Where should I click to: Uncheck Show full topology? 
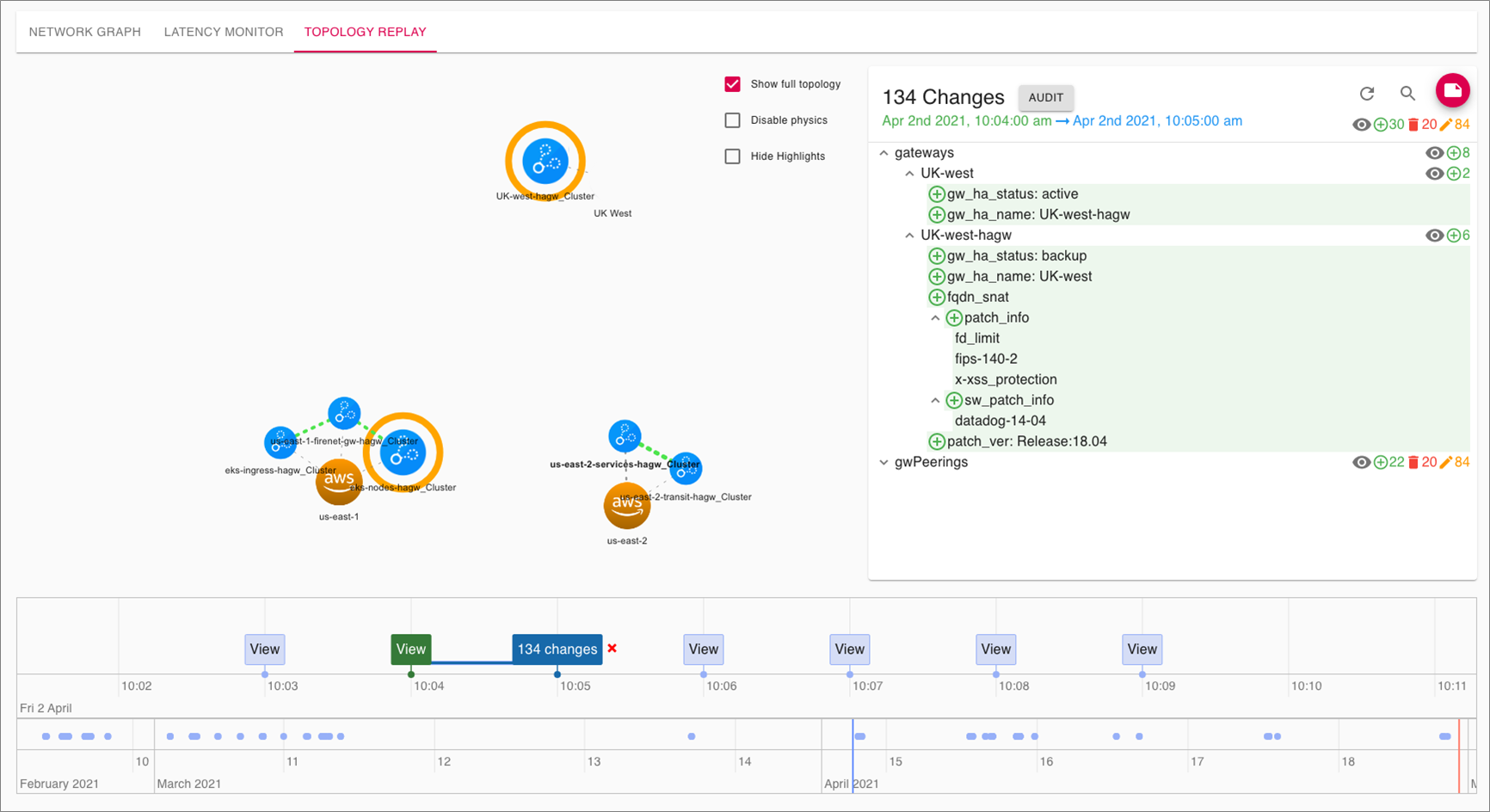[732, 84]
